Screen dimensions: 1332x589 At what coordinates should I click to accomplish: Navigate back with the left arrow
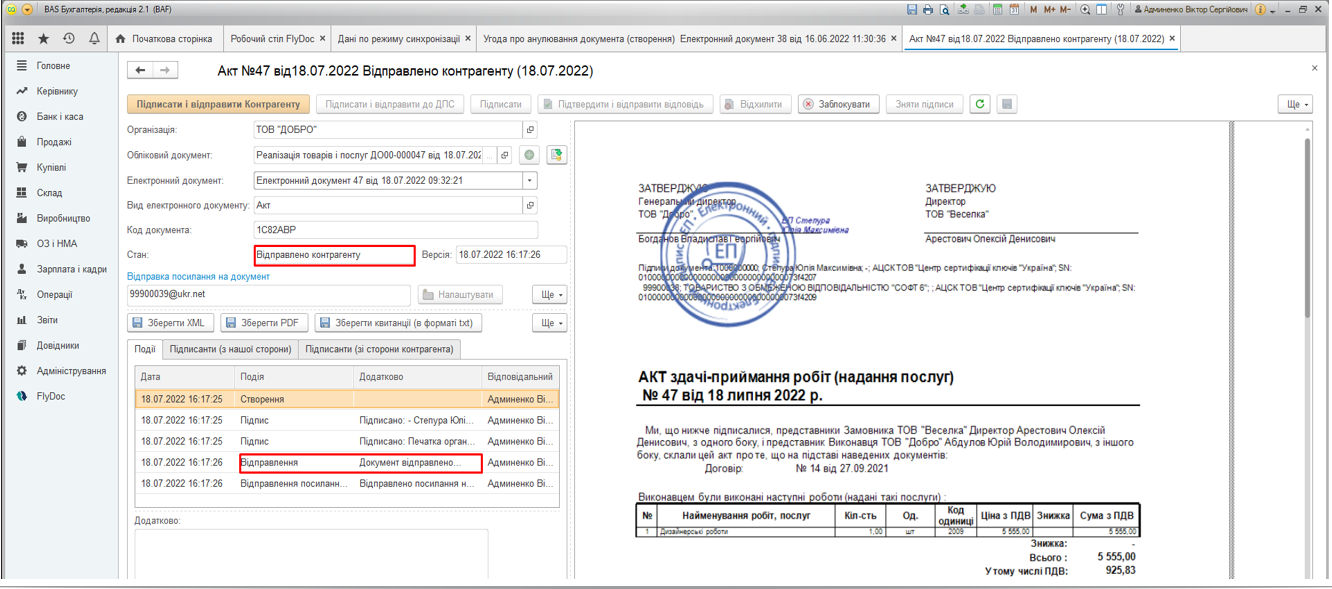(141, 70)
